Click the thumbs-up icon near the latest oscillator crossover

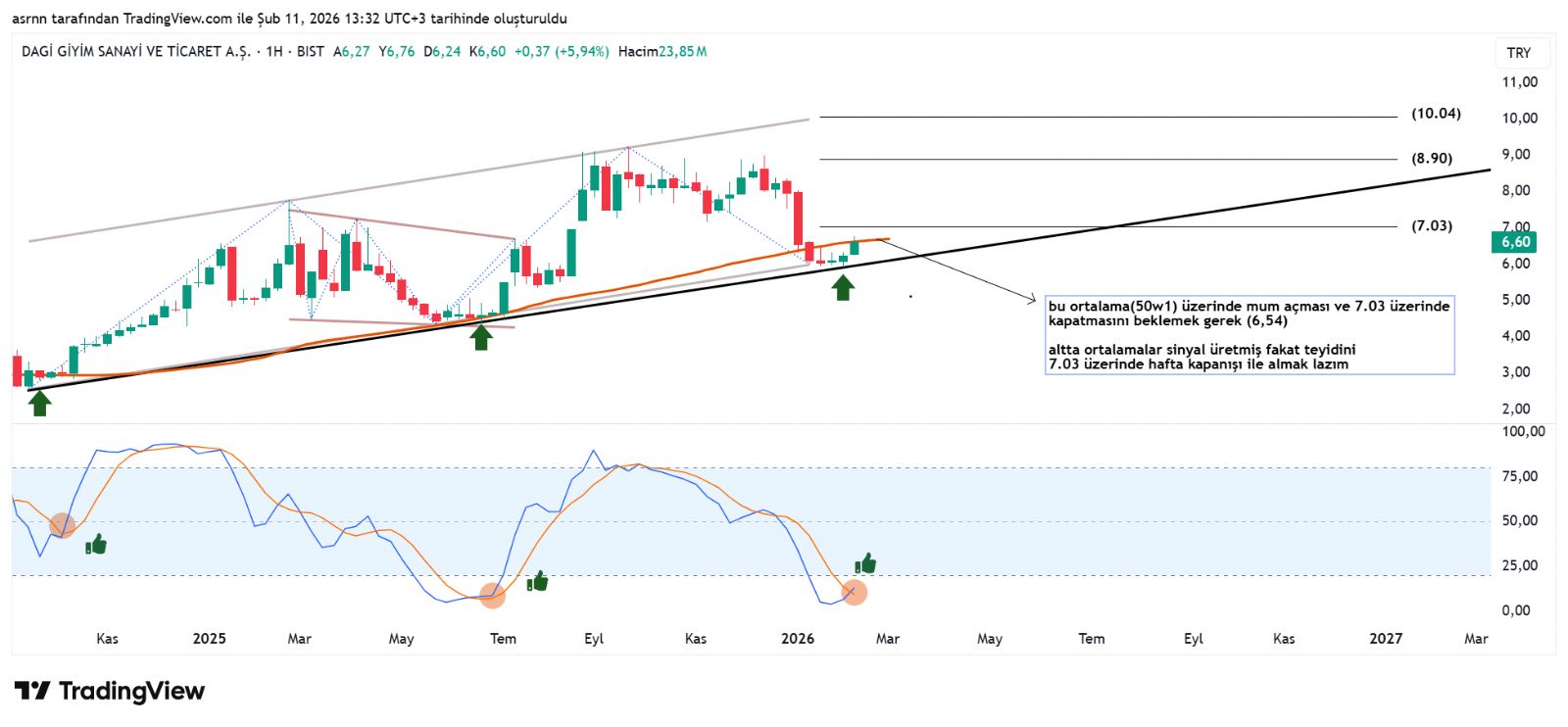click(865, 563)
